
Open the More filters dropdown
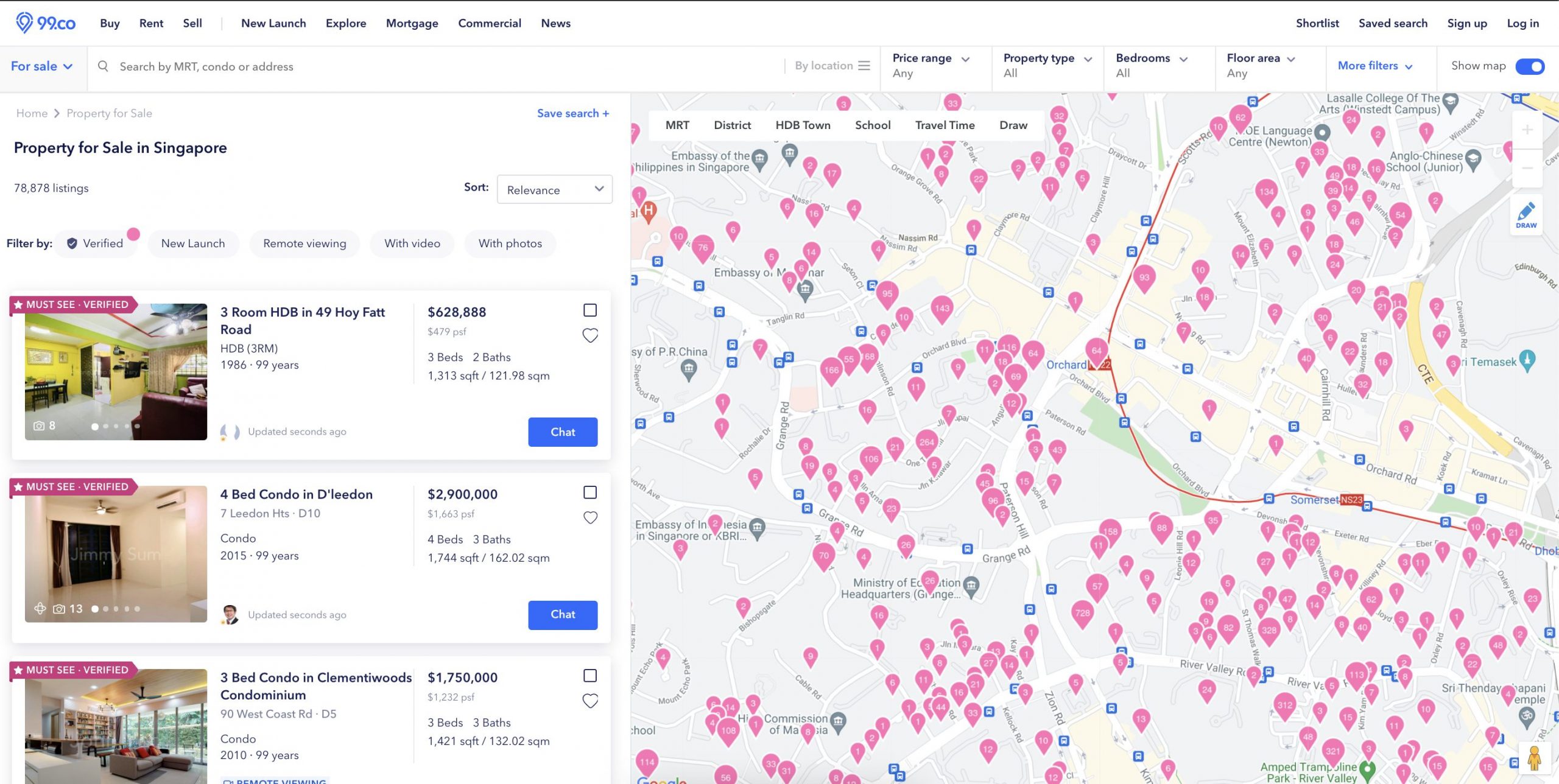[x=1375, y=66]
